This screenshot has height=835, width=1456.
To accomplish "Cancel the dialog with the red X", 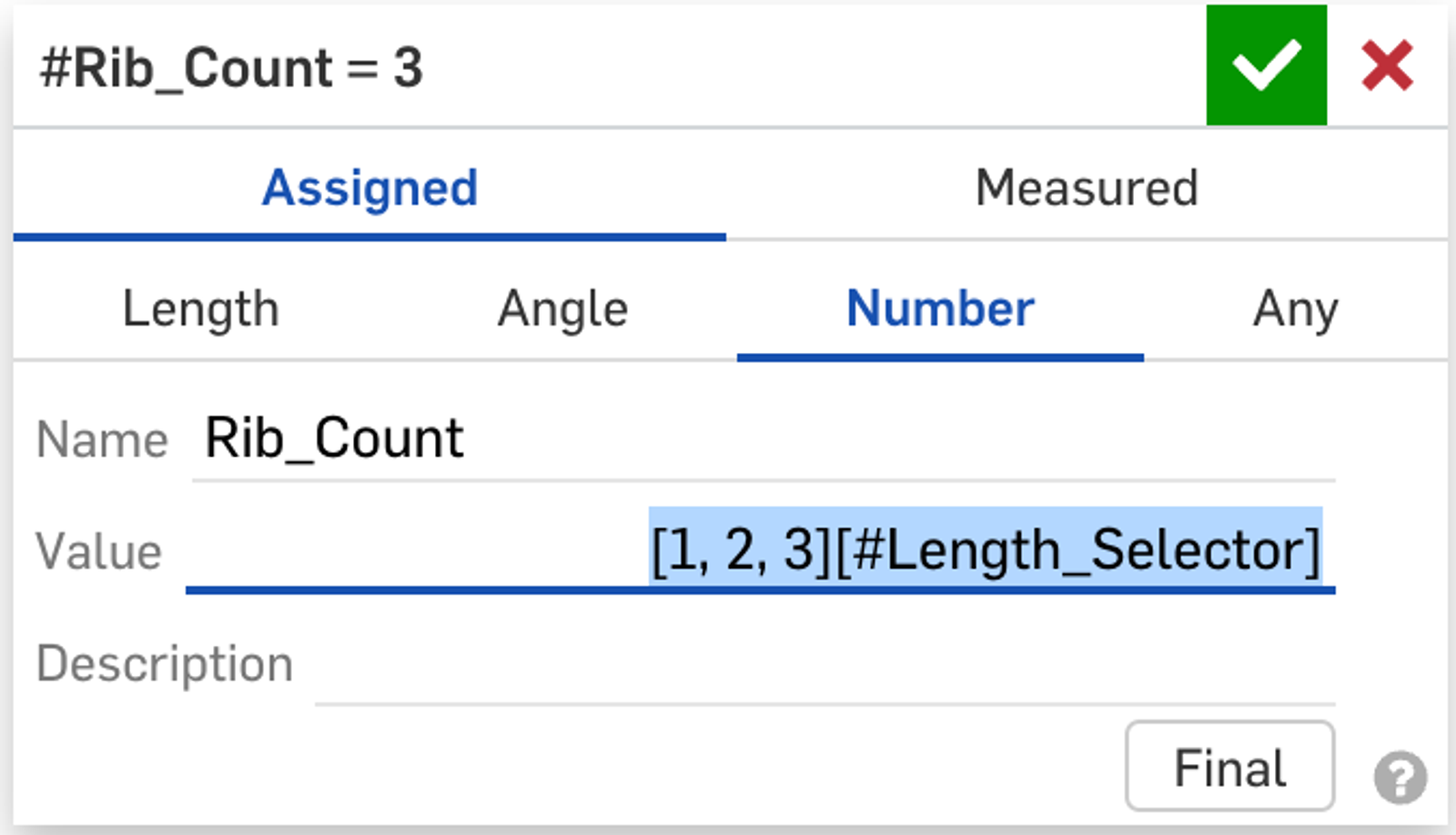I will 1387,65.
